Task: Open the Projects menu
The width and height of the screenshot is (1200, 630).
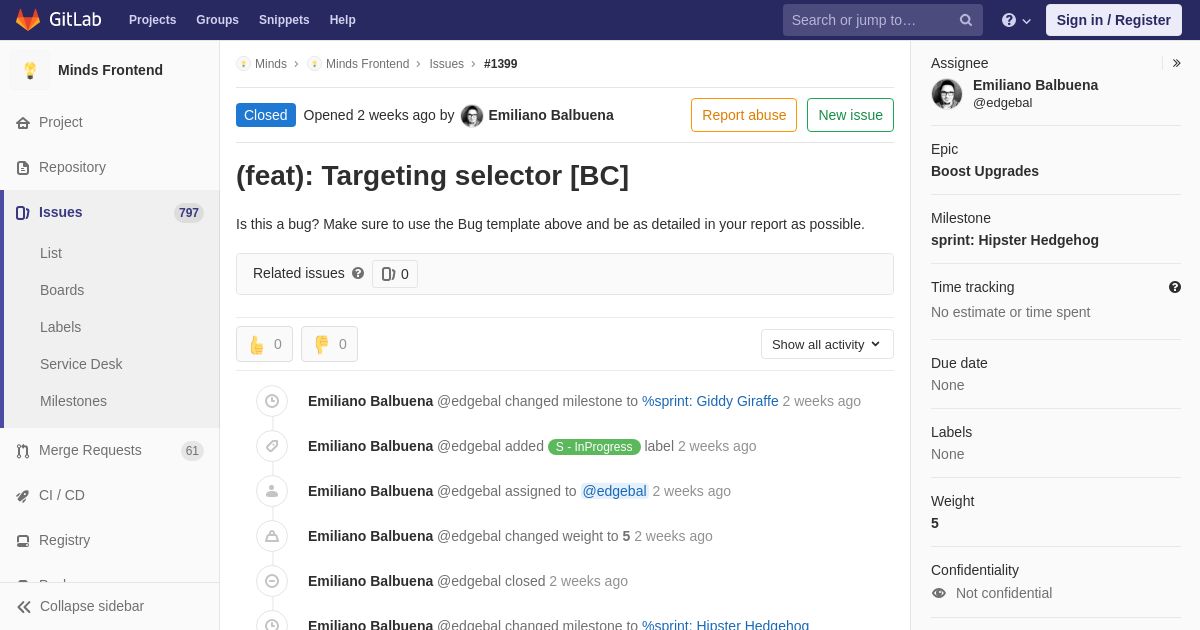Action: pyautogui.click(x=152, y=20)
